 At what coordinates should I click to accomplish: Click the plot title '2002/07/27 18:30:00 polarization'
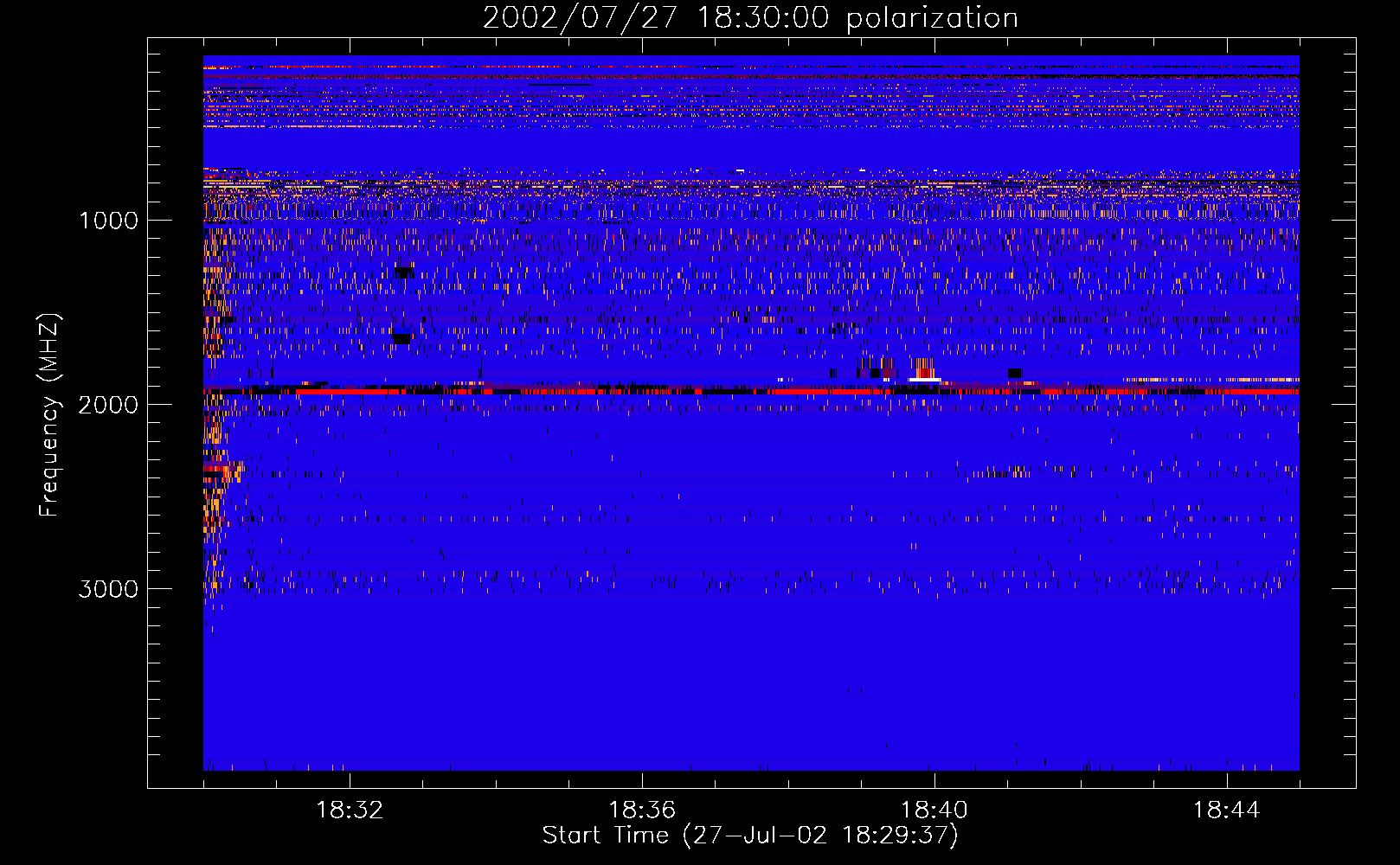point(750,17)
